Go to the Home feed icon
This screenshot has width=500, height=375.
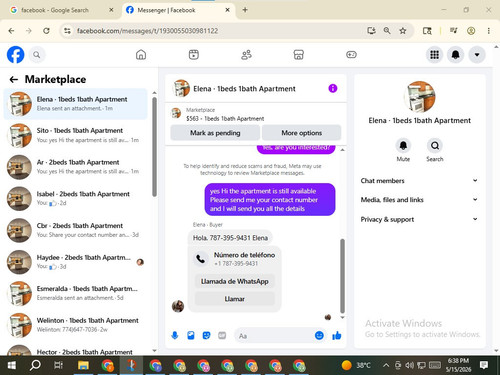tap(141, 55)
